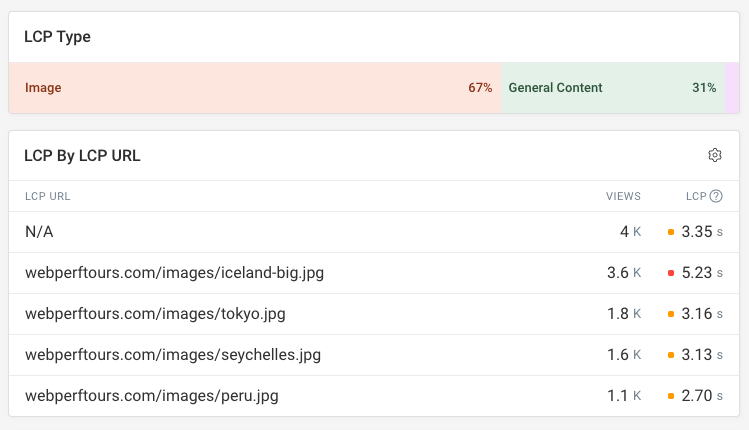The image size is (749, 430).
Task: Sort by the LCP column header
Action: pyautogui.click(x=695, y=196)
